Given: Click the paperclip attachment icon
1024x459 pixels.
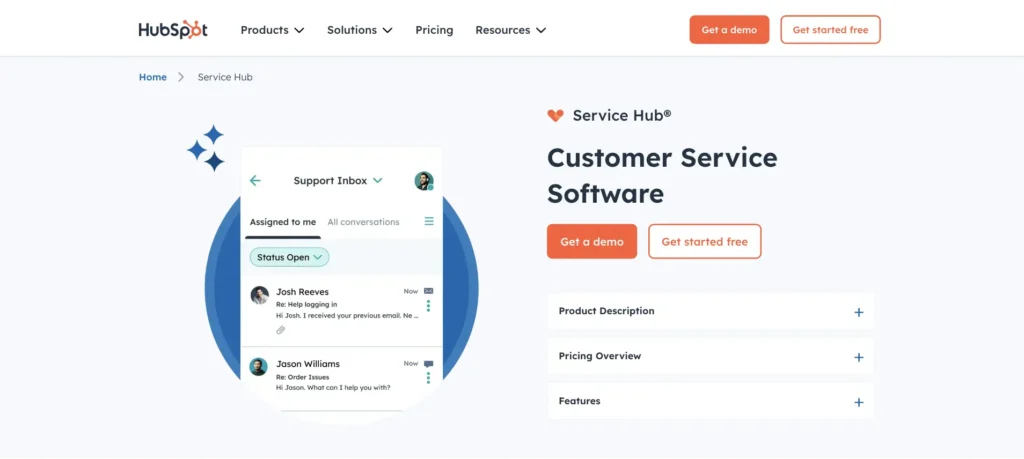Looking at the screenshot, I should point(281,330).
